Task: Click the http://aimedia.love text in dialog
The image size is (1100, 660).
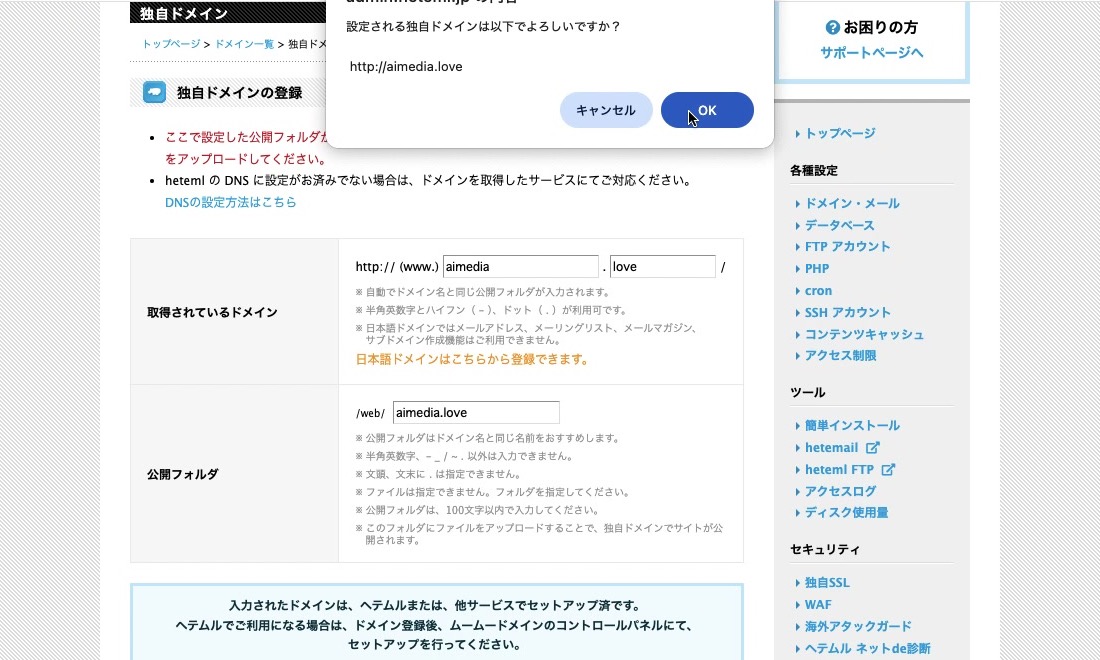Action: point(406,67)
